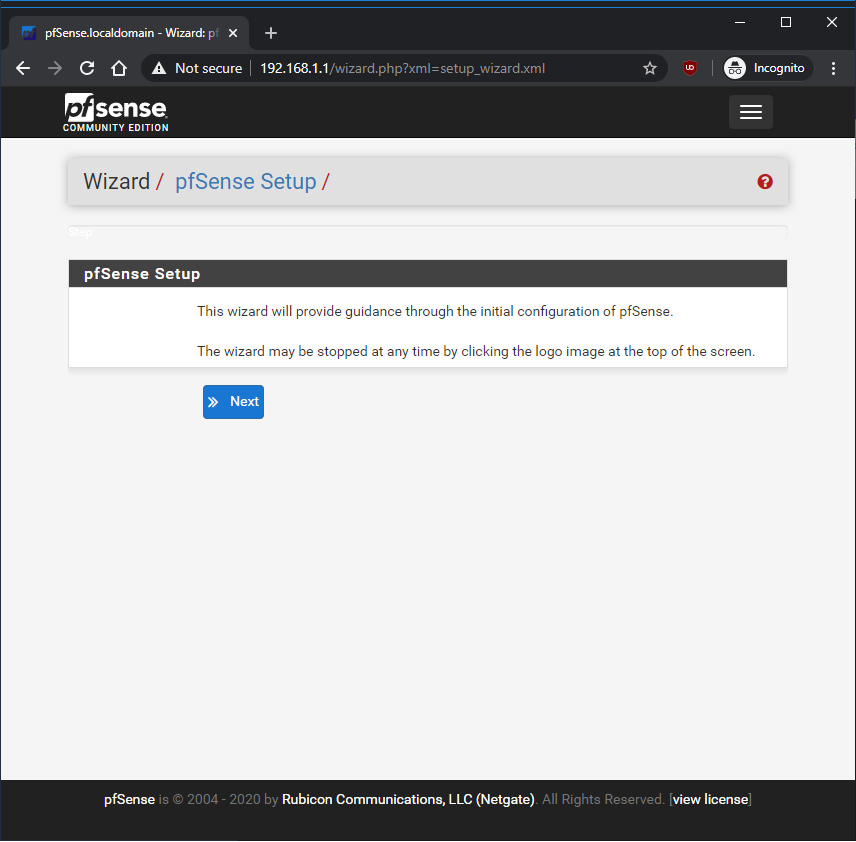Bookmark this page with the star
Viewport: 856px width, 842px height.
tap(650, 68)
